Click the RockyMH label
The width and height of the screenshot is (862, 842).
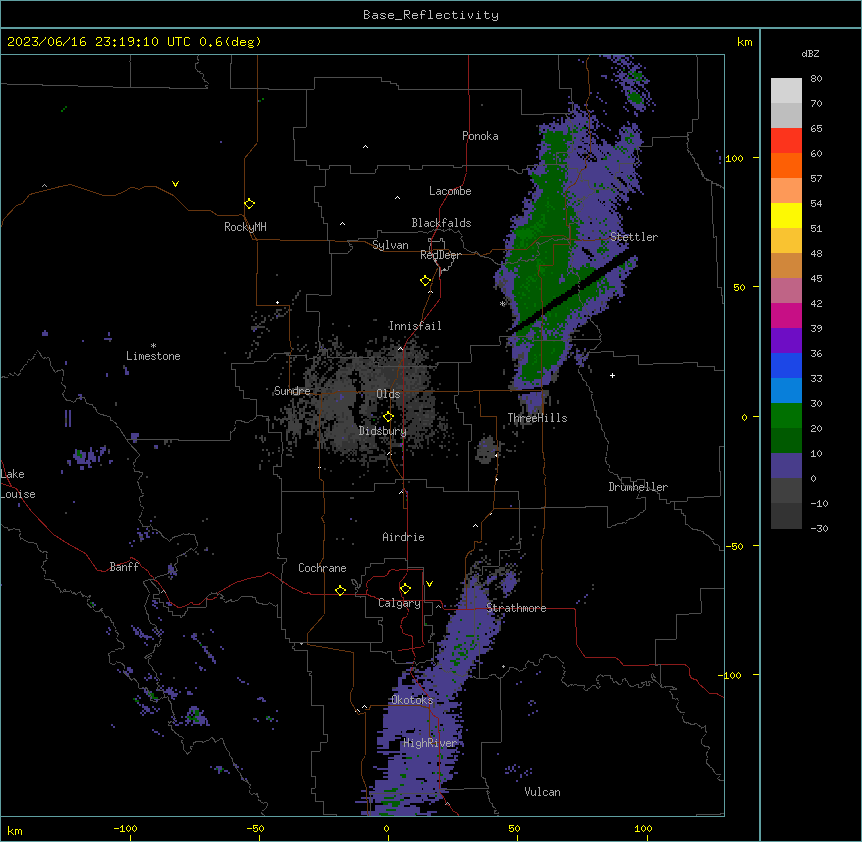tap(245, 227)
